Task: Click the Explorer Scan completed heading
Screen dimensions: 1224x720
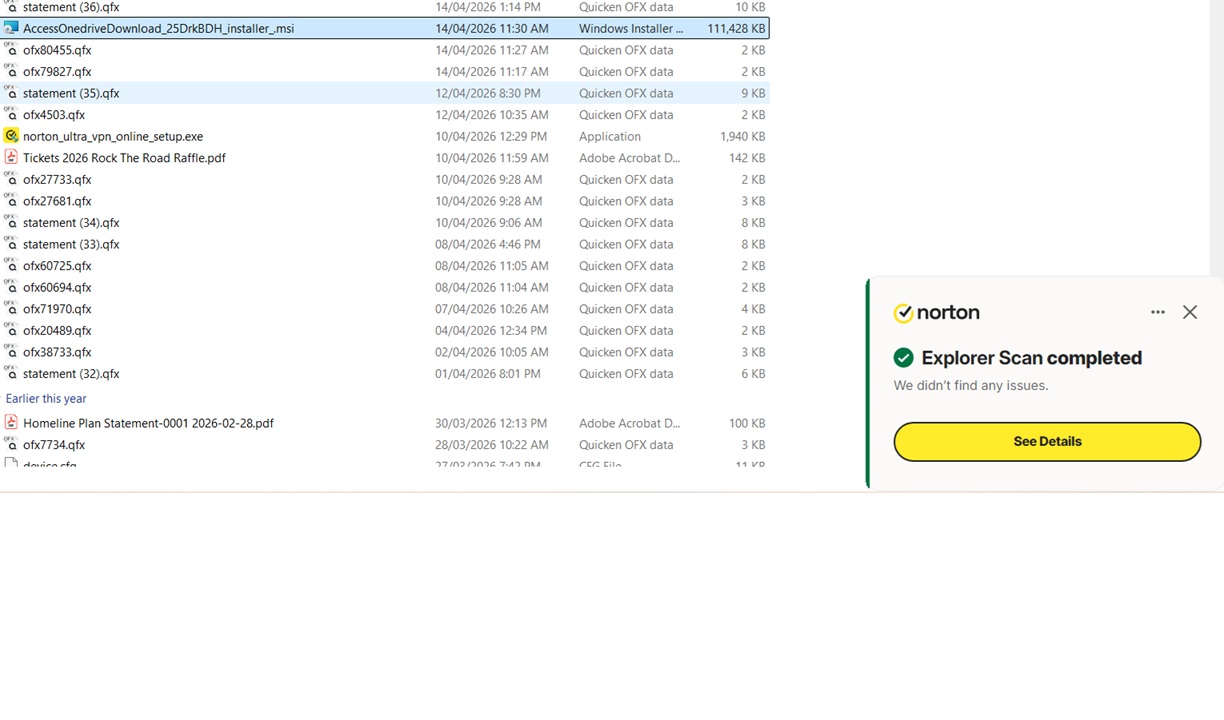Action: (x=1032, y=358)
